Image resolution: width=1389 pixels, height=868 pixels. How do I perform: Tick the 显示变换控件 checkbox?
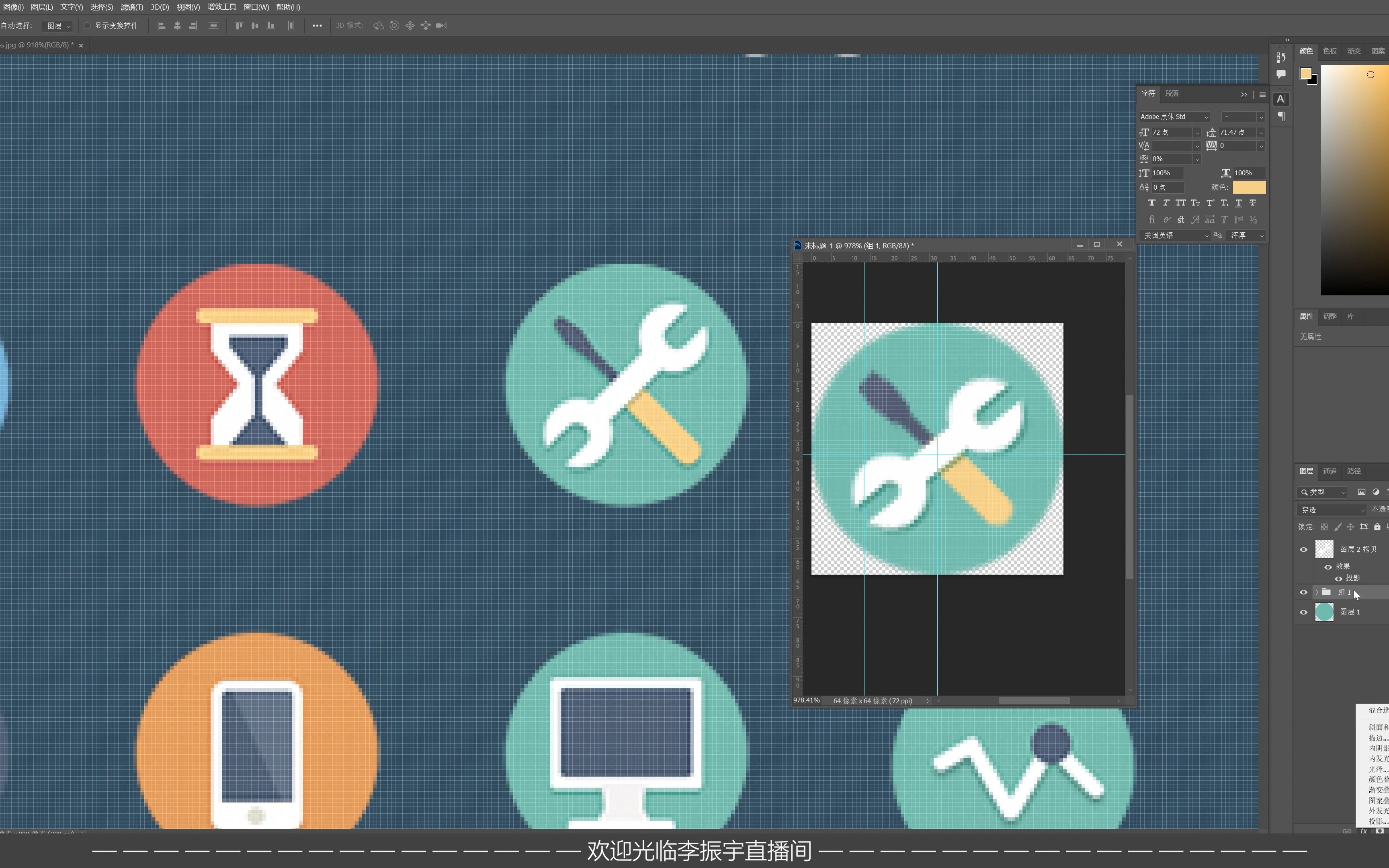point(87,26)
